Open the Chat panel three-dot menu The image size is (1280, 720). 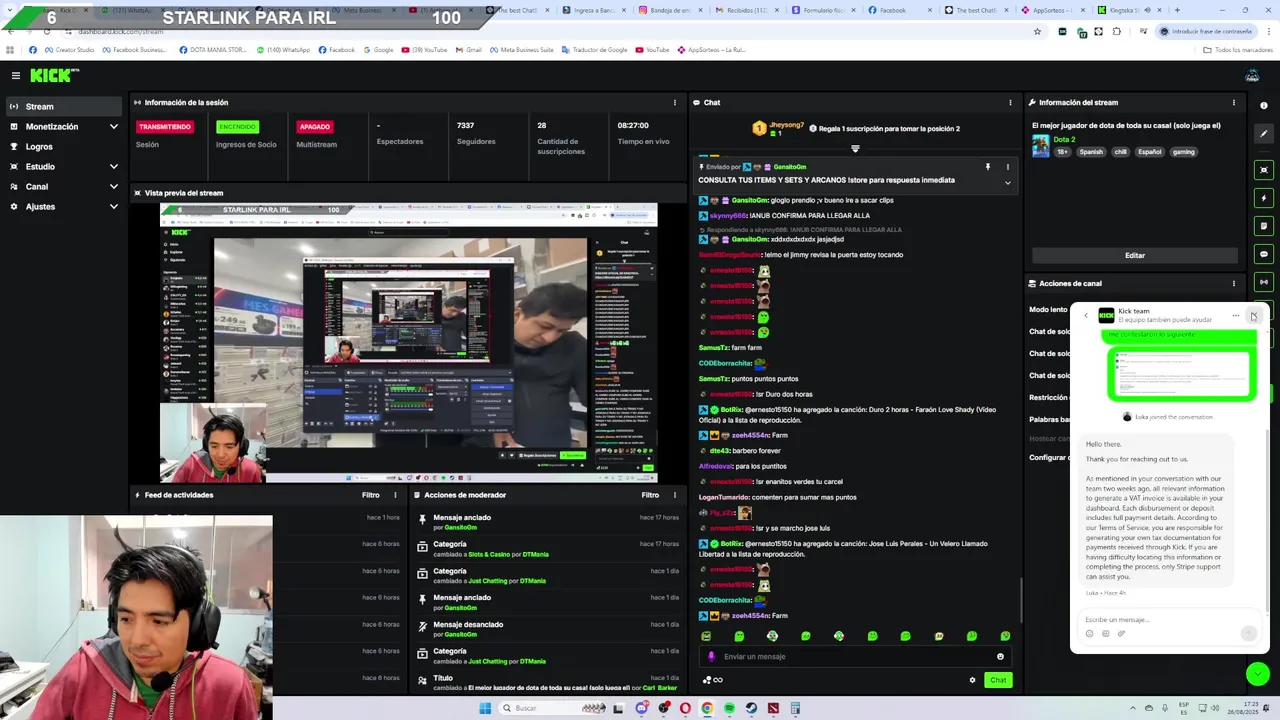pyautogui.click(x=1010, y=102)
